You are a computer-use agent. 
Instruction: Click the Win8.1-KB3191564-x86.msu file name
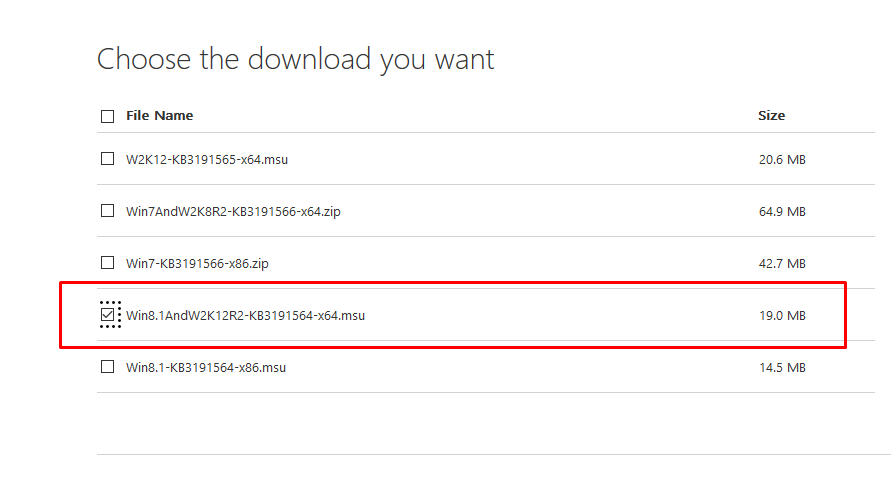(x=206, y=368)
